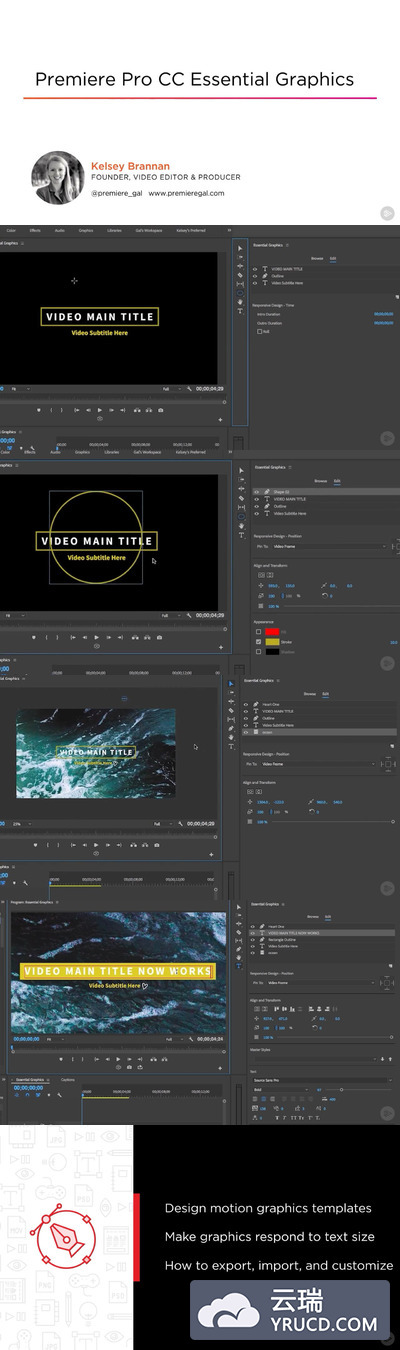Select the Hand tool in the topmost Premiere screenshot

click(240, 300)
